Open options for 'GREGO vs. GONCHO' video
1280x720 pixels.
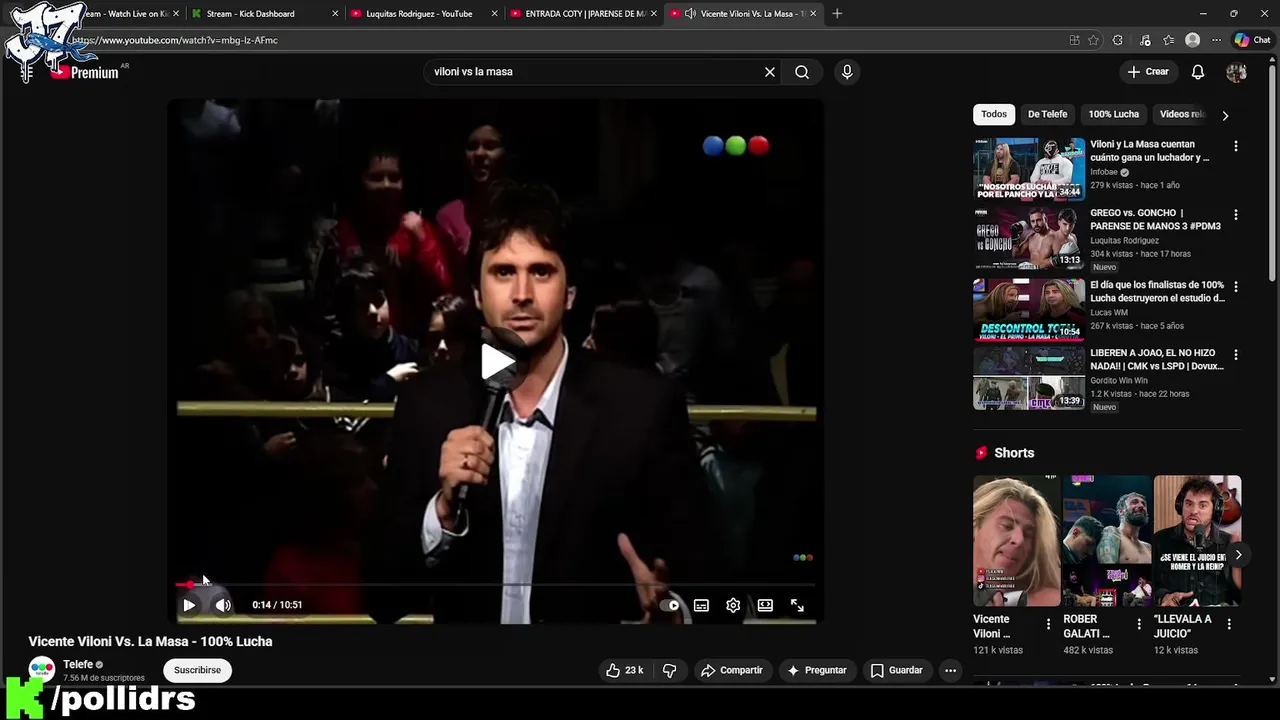click(1235, 215)
